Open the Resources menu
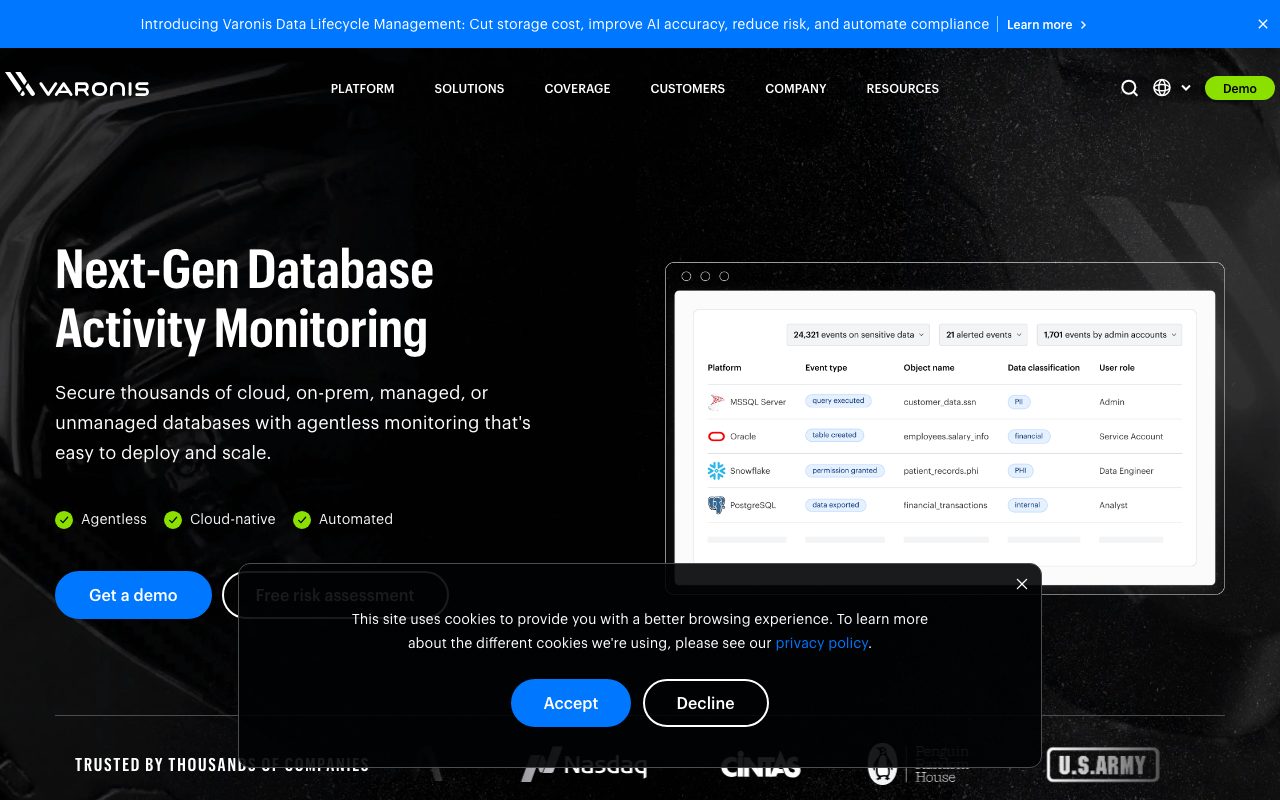The height and width of the screenshot is (800, 1280). pos(903,89)
